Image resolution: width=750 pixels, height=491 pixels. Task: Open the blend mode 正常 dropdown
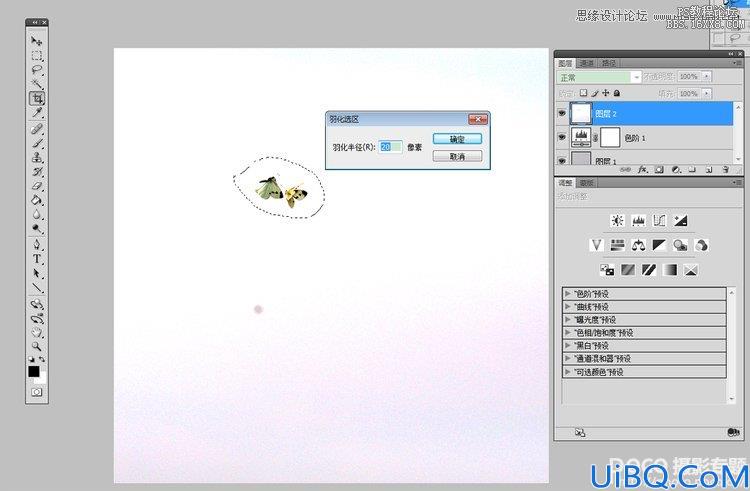click(599, 77)
